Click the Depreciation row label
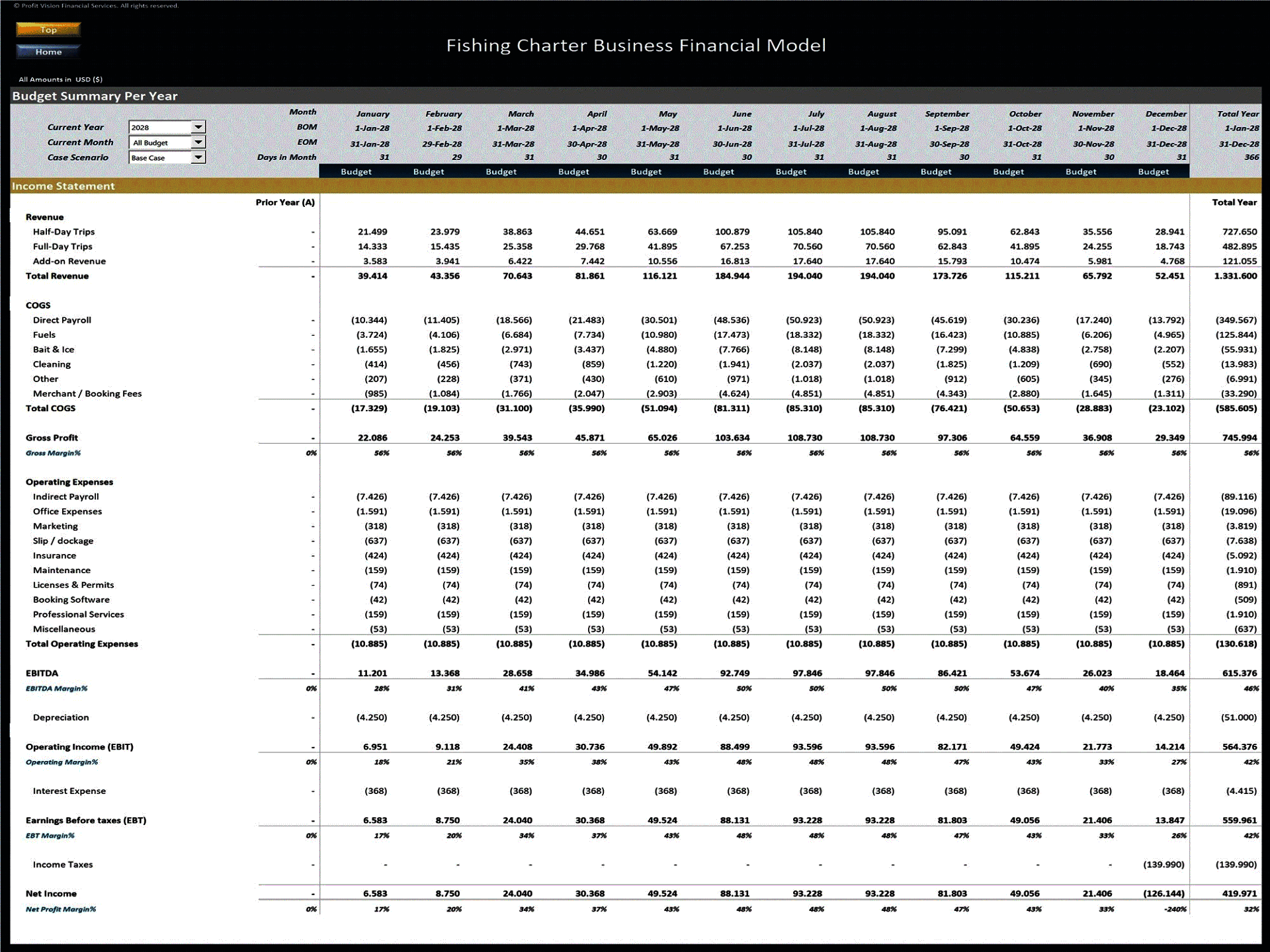Screen dimensions: 1270x952 tap(61, 717)
